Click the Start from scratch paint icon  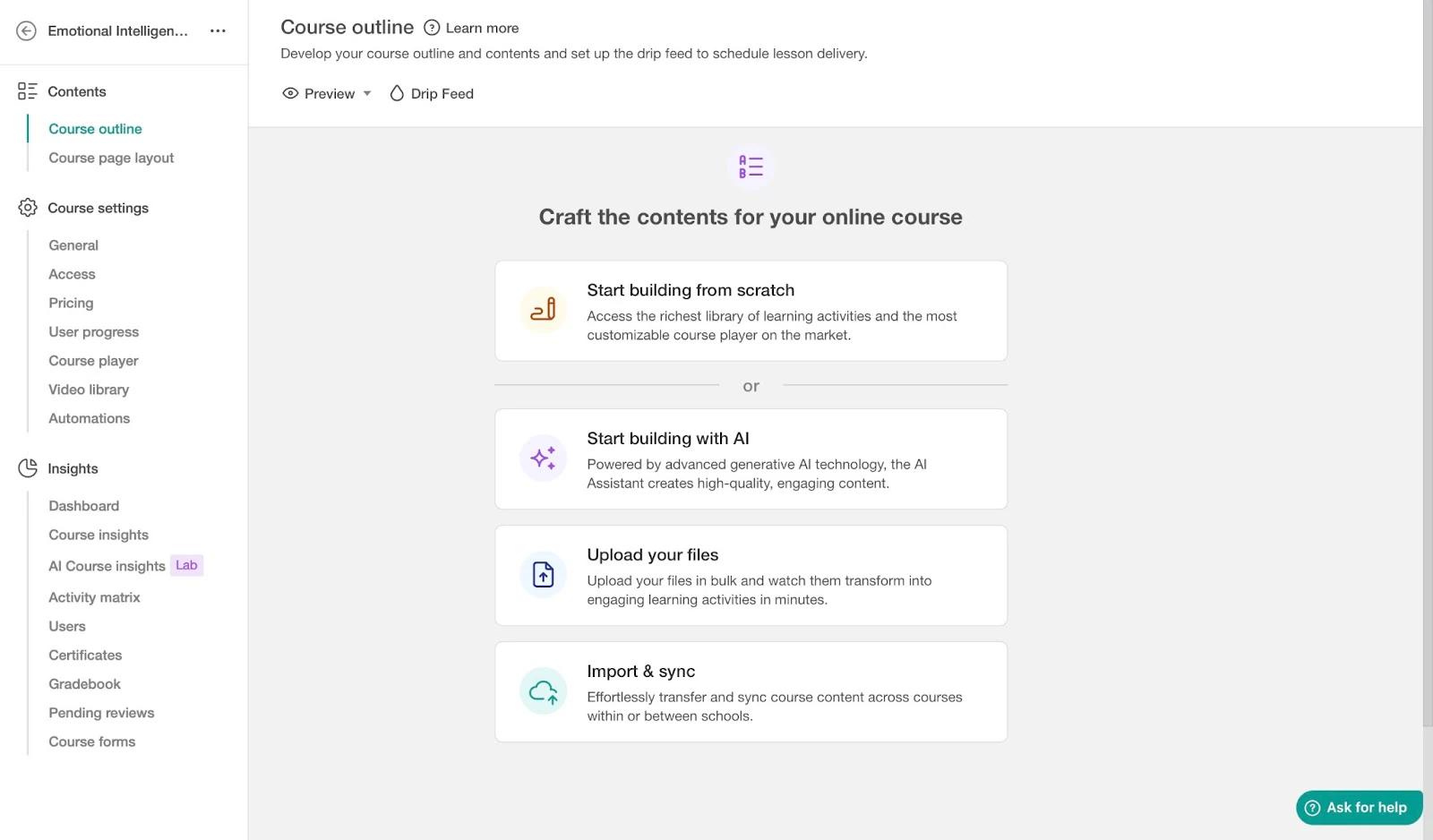pyautogui.click(x=543, y=310)
